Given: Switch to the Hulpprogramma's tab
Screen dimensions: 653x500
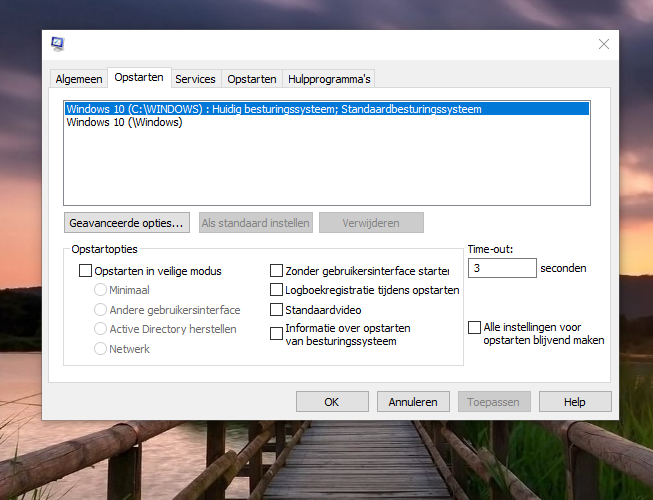Looking at the screenshot, I should [329, 79].
